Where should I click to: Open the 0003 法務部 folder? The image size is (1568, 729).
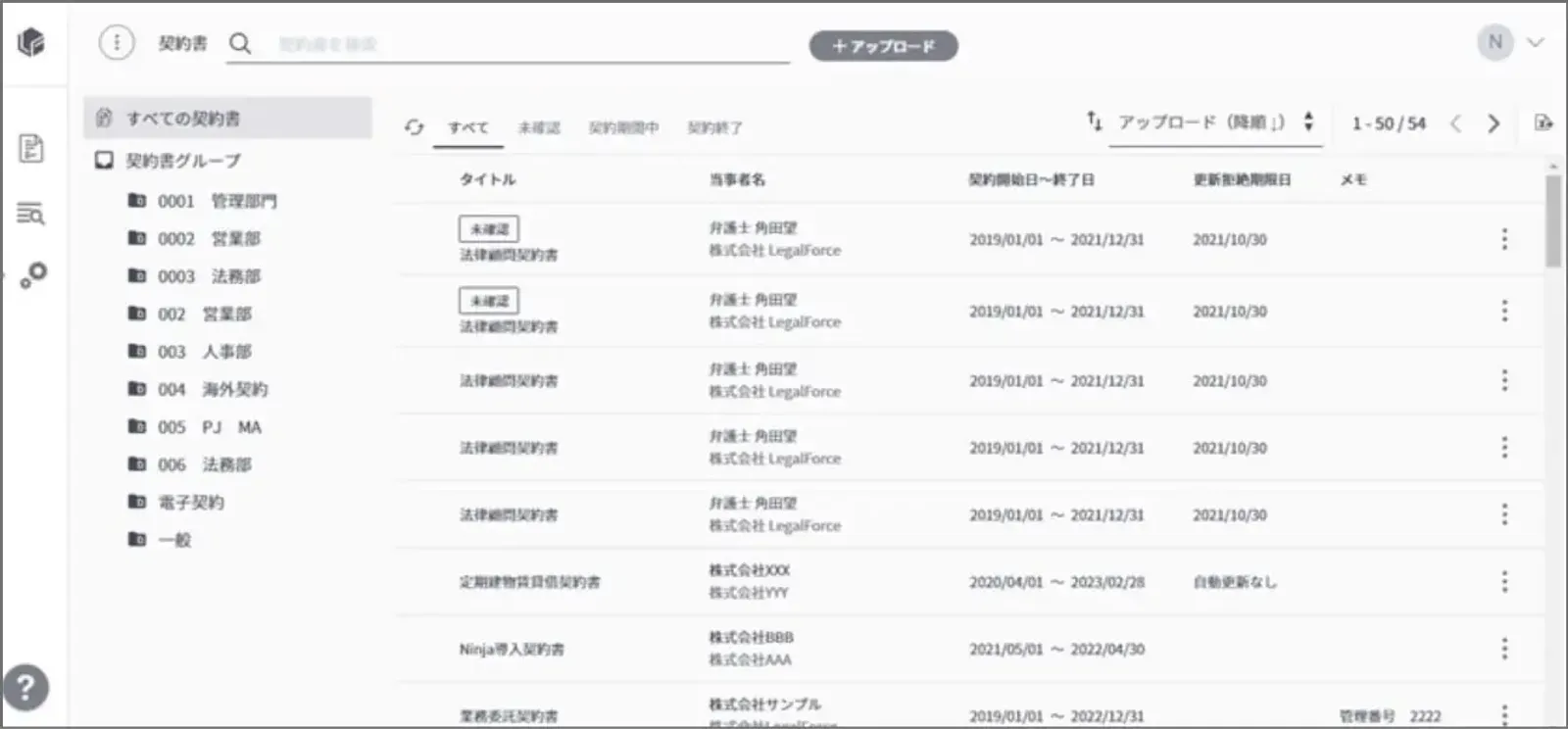(x=209, y=276)
